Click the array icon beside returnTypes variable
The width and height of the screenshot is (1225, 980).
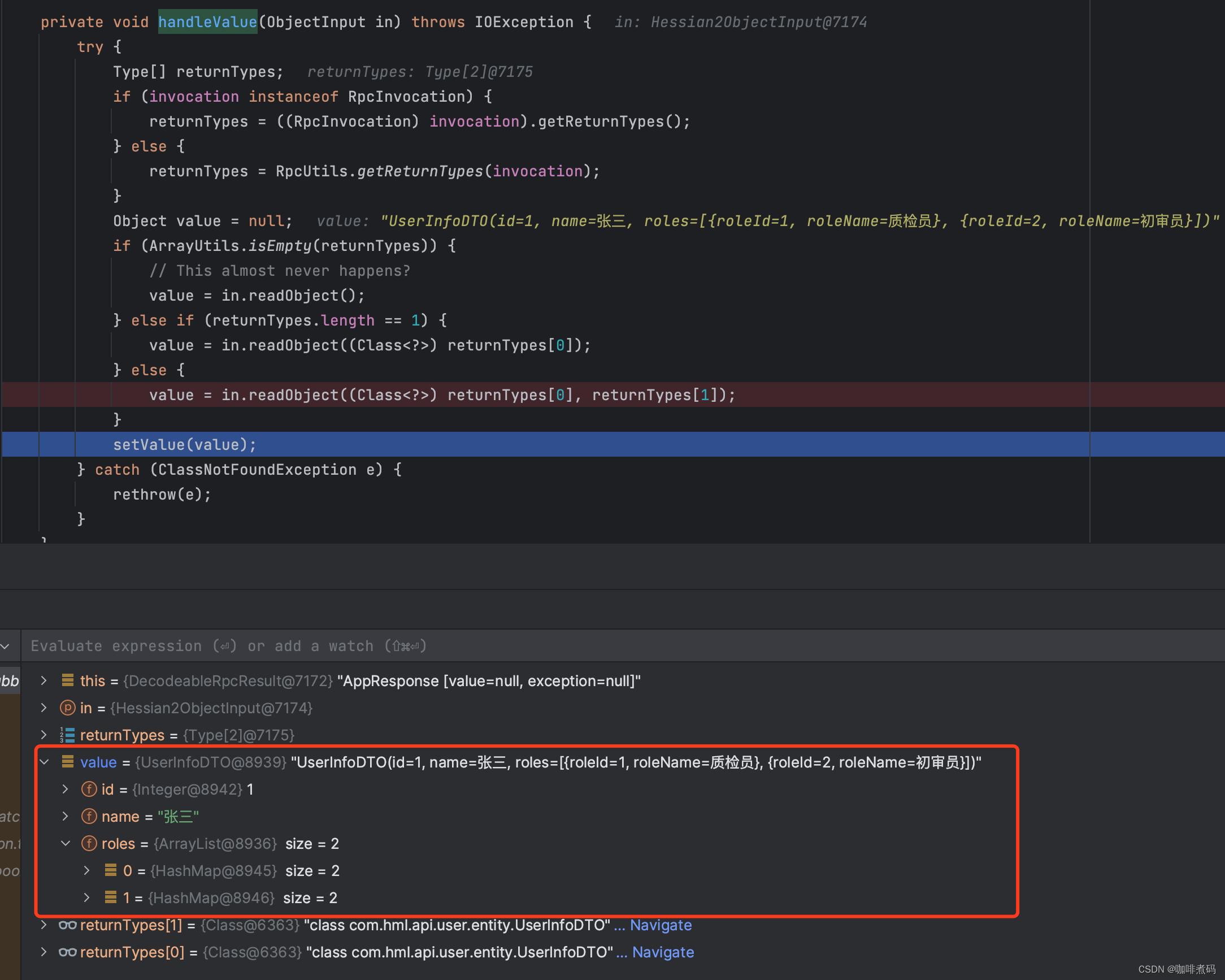(x=68, y=735)
